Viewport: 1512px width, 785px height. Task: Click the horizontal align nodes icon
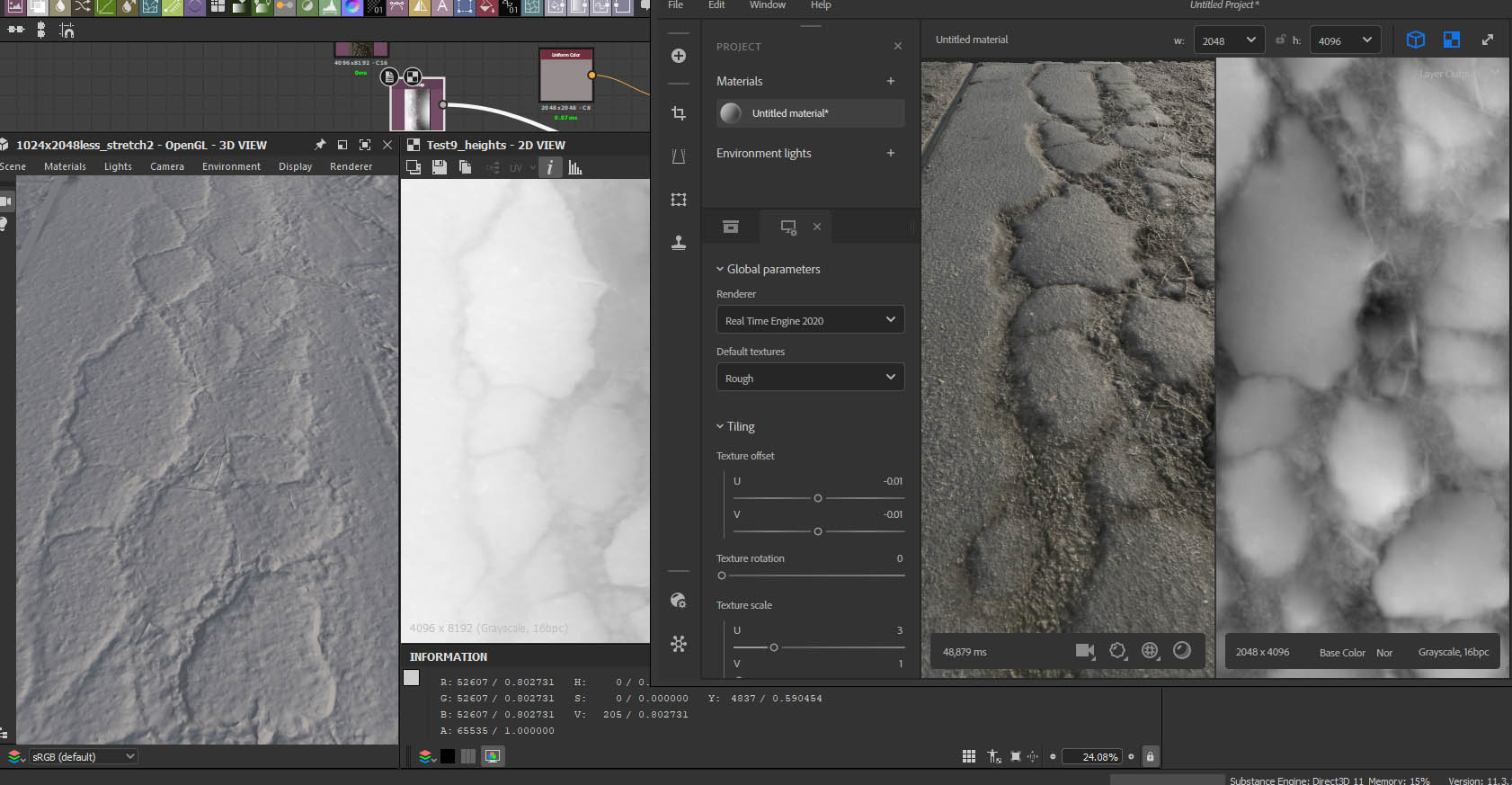(16, 30)
